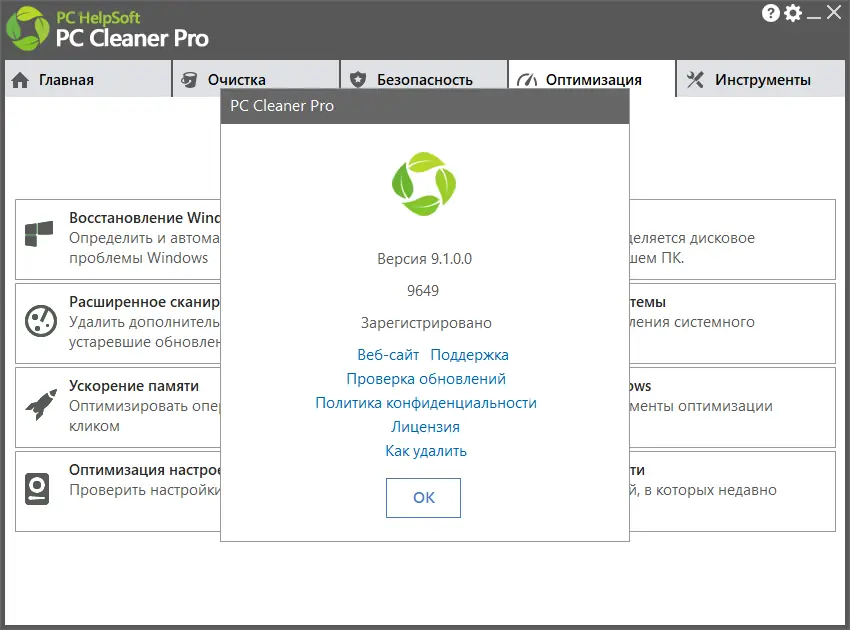Image resolution: width=850 pixels, height=630 pixels.
Task: Click the disk-clean icon on the Очистка tab
Action: click(x=189, y=80)
